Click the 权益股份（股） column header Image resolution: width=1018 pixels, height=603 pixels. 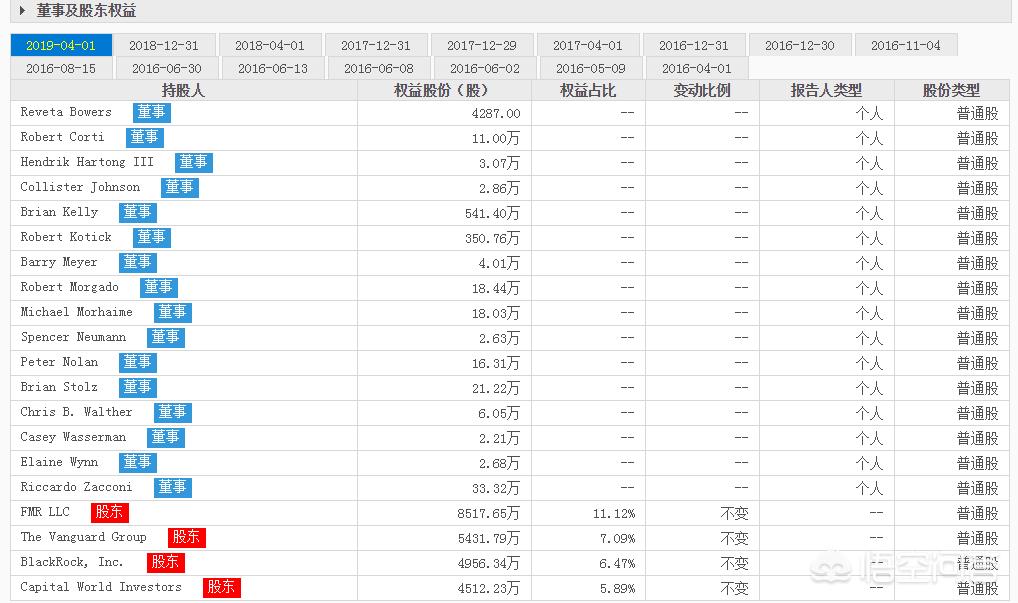pos(444,90)
